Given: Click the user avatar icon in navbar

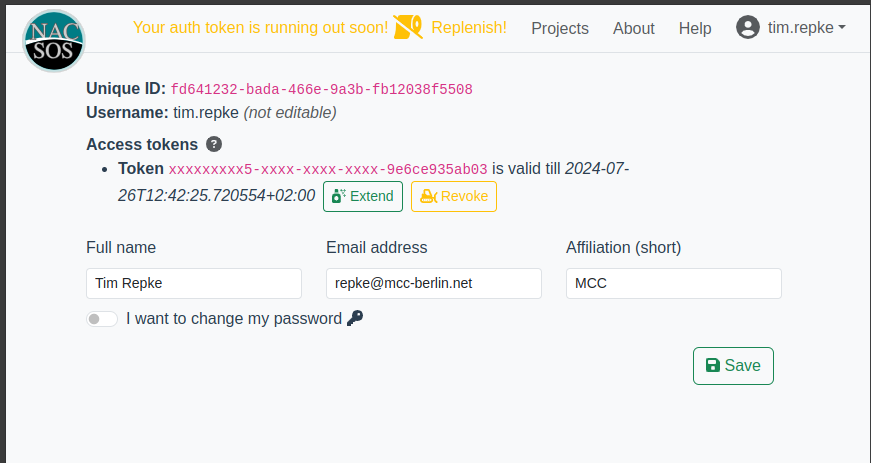Looking at the screenshot, I should pyautogui.click(x=747, y=28).
